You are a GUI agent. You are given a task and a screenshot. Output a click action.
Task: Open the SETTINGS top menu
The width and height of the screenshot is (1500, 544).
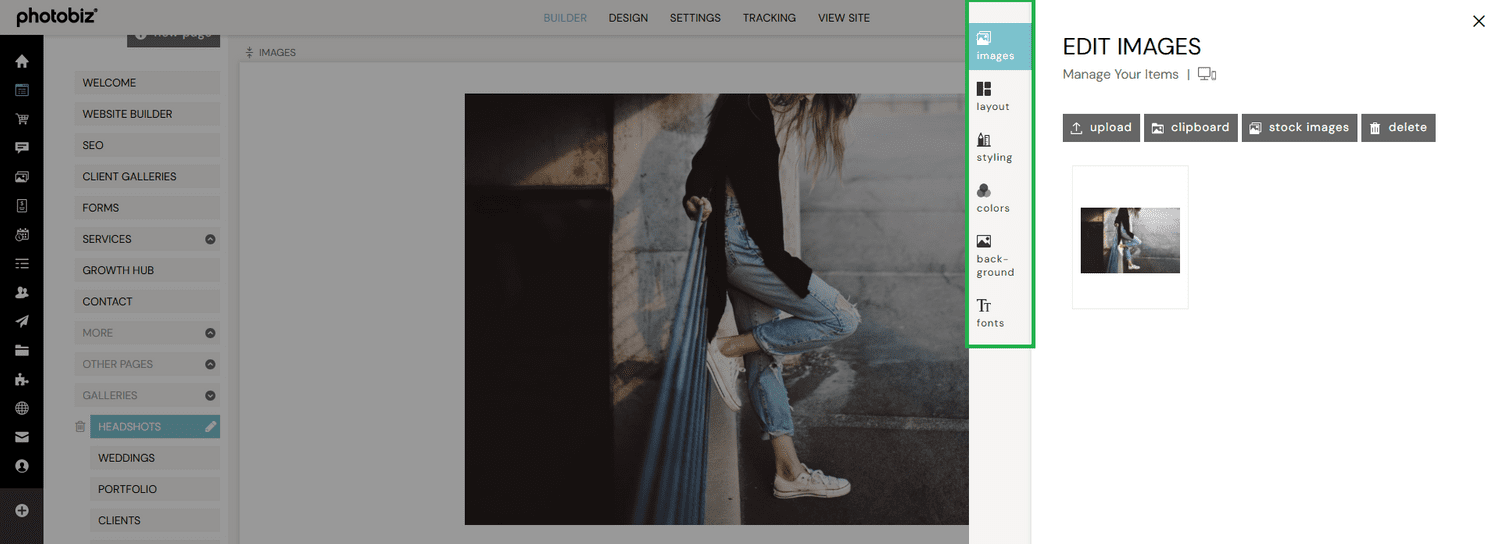[x=695, y=18]
